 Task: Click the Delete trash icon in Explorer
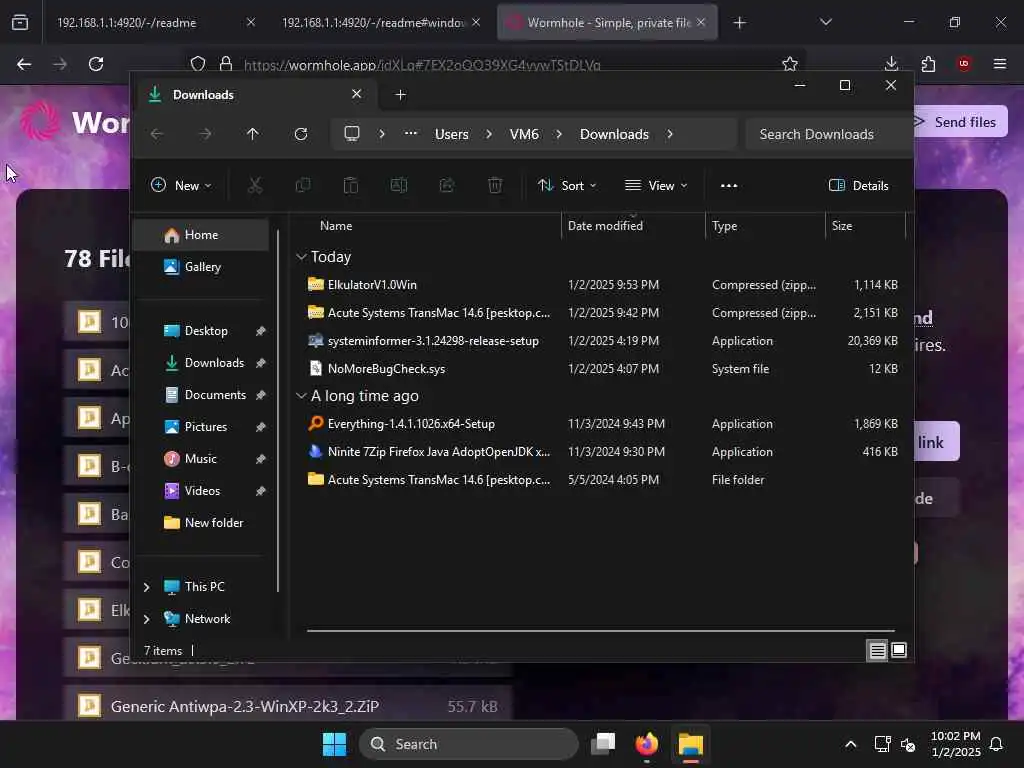tap(495, 185)
